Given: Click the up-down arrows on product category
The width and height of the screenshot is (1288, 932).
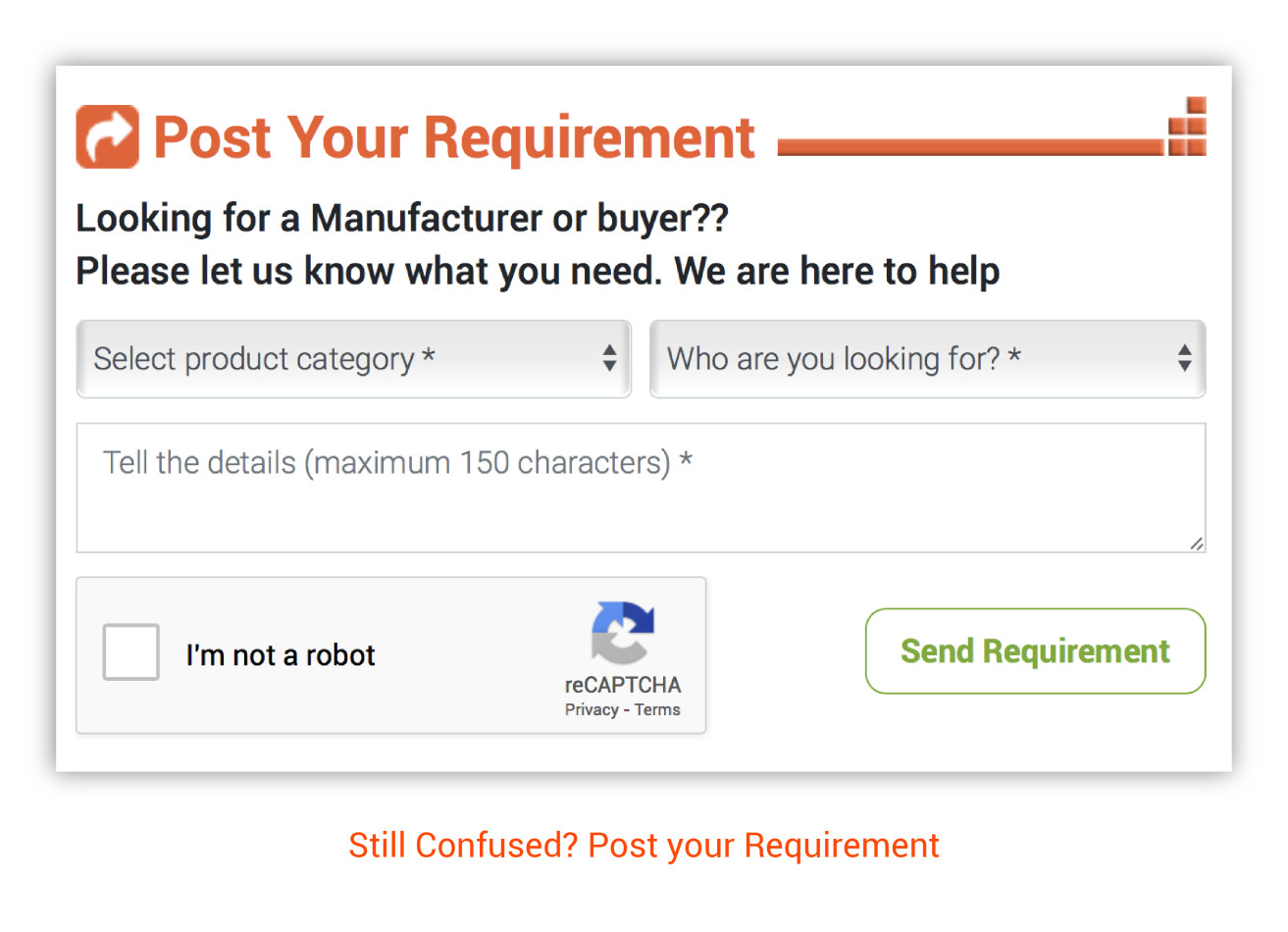Looking at the screenshot, I should click(x=609, y=358).
